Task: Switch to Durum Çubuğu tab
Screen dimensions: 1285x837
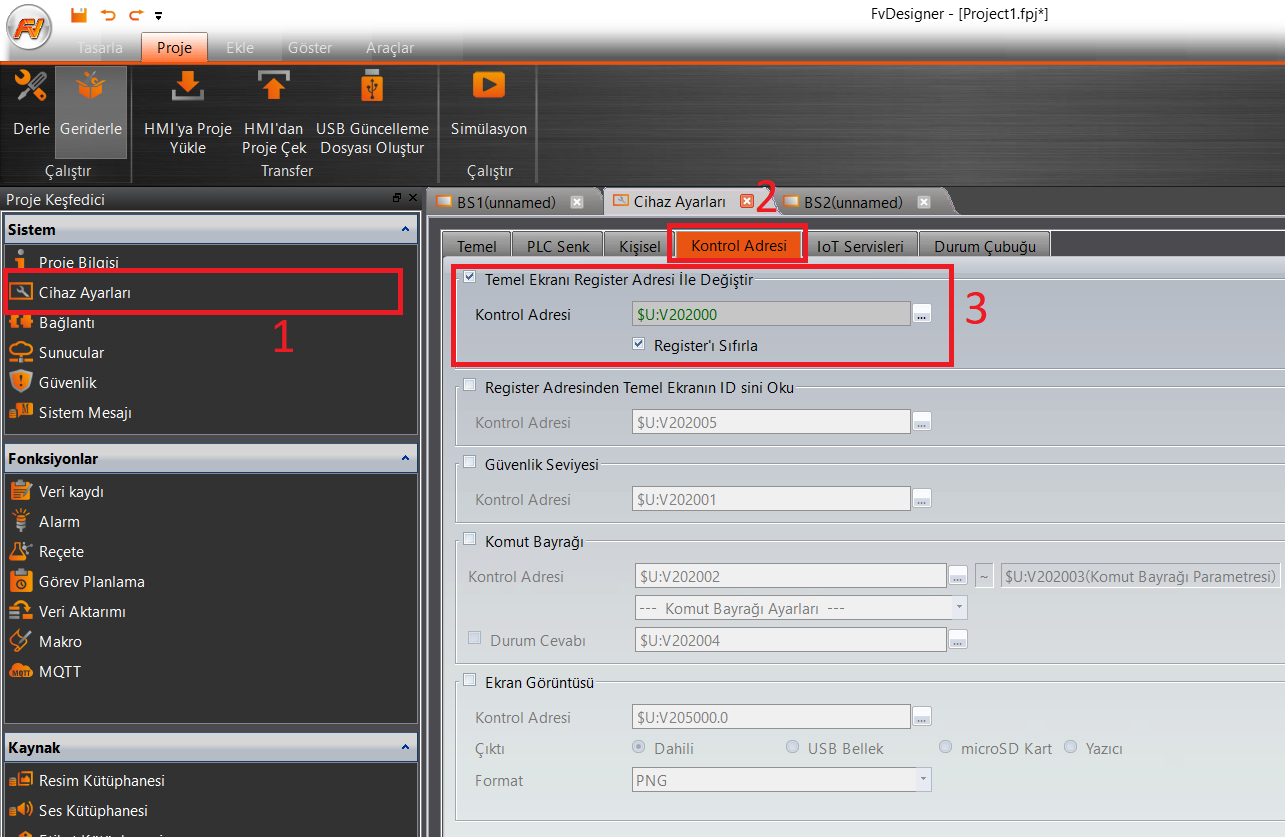Action: click(x=985, y=246)
